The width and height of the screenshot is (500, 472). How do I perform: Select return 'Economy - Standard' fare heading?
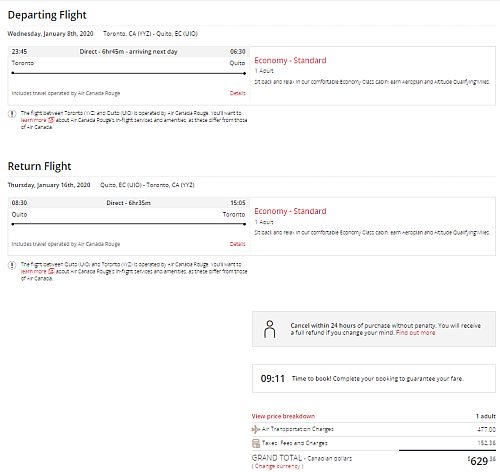click(x=290, y=211)
